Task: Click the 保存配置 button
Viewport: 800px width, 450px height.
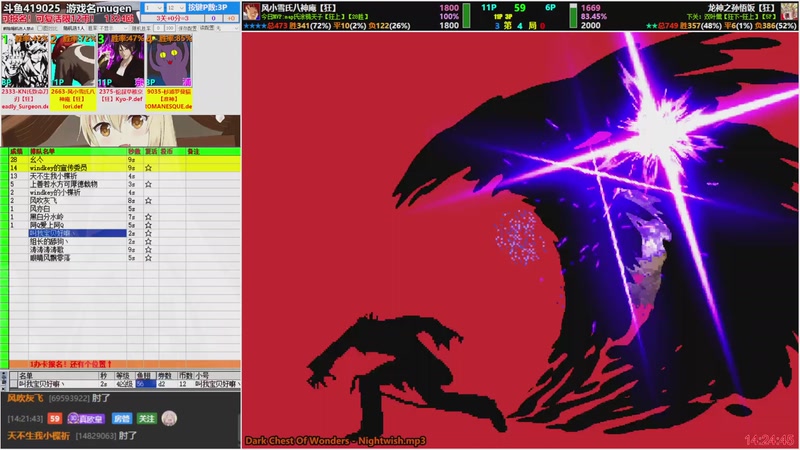Action: [187, 28]
